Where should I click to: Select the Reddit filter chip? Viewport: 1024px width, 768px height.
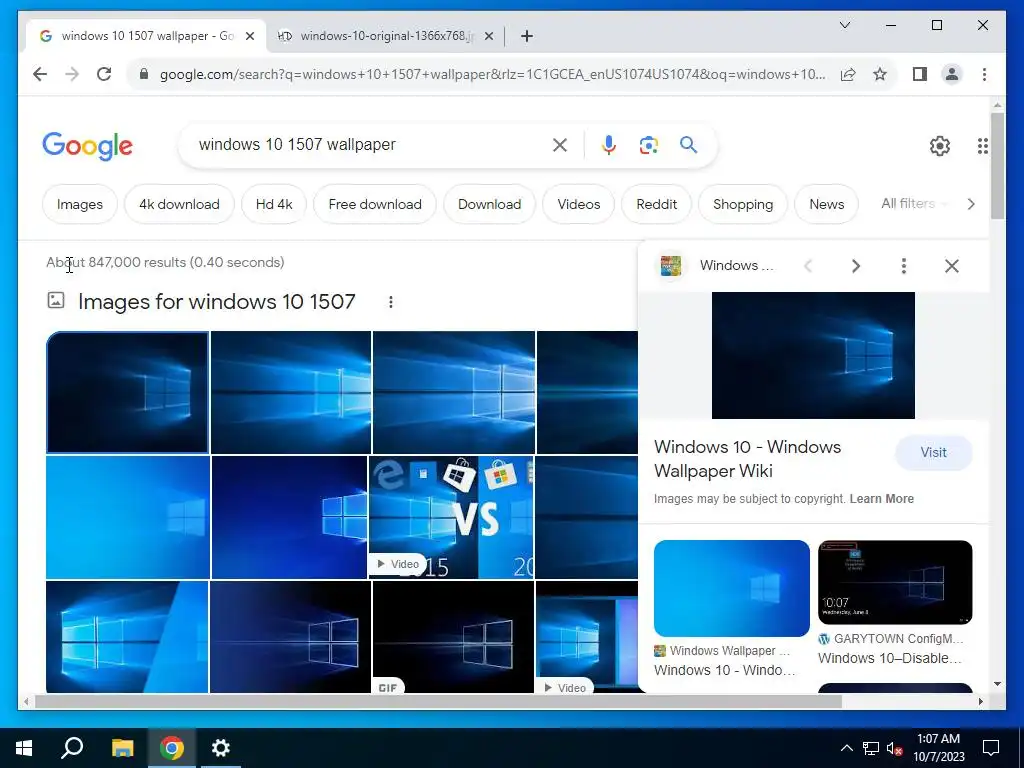[656, 204]
